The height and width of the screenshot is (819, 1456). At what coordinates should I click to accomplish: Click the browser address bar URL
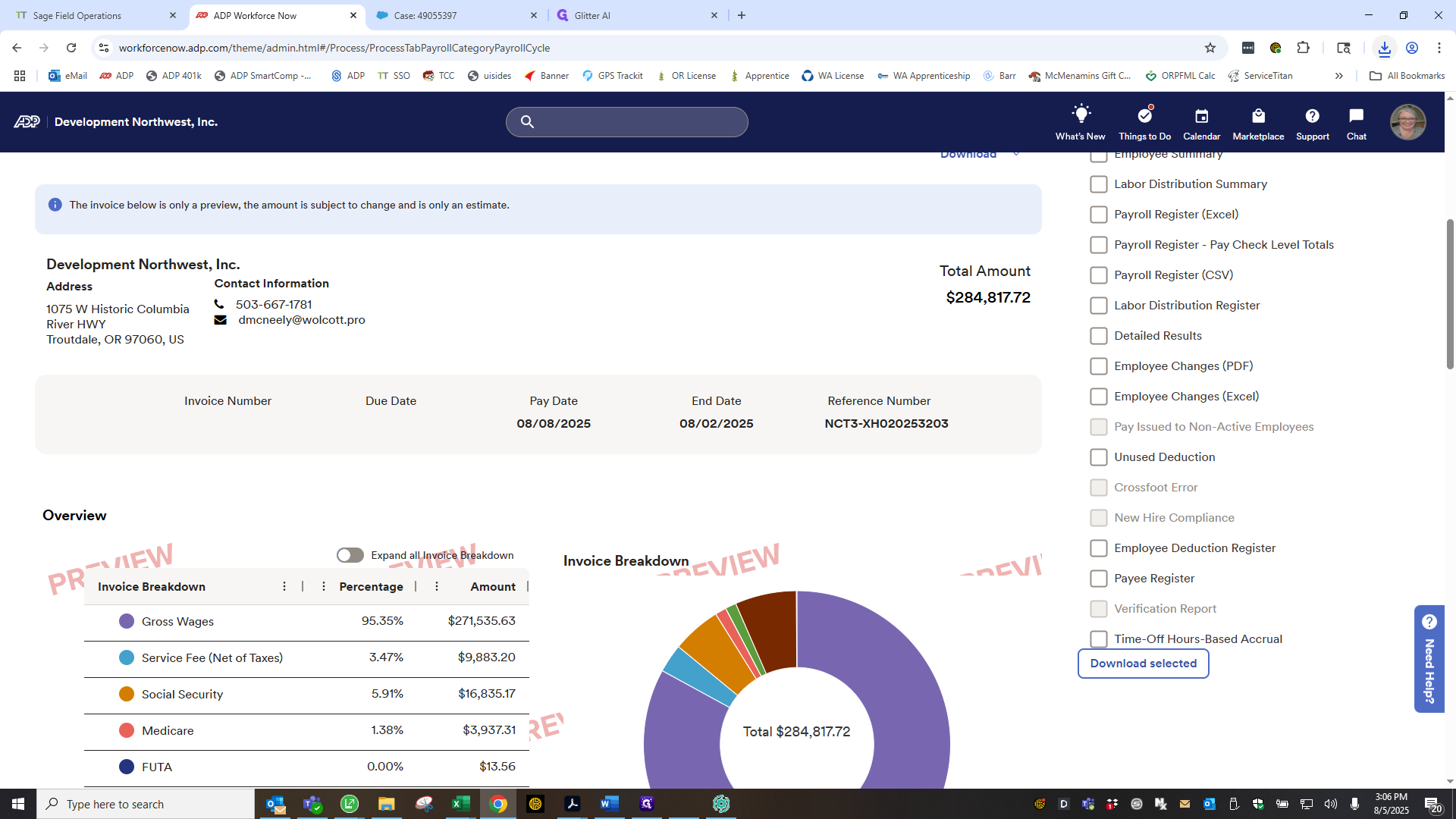[x=334, y=48]
